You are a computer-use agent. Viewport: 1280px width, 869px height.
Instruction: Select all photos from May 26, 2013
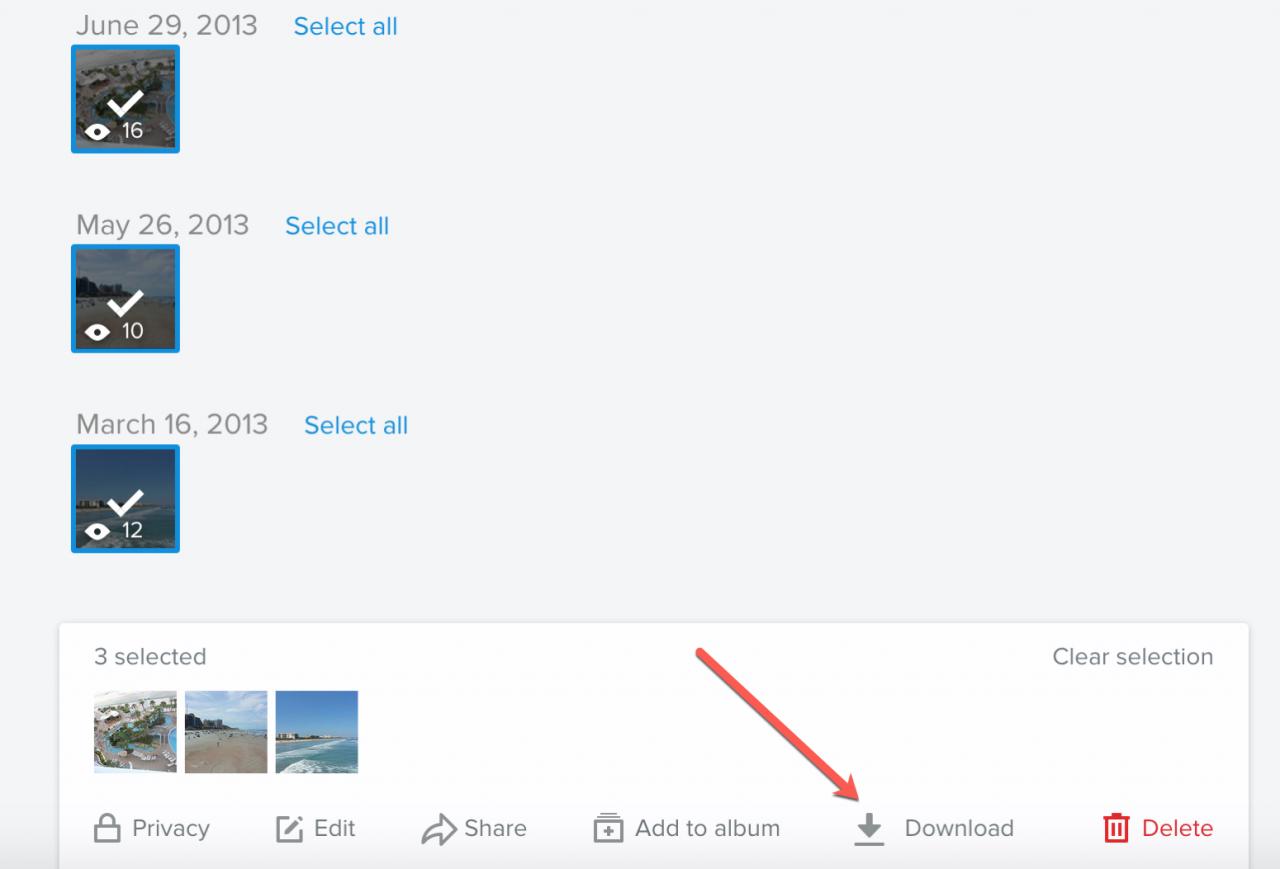(x=337, y=226)
